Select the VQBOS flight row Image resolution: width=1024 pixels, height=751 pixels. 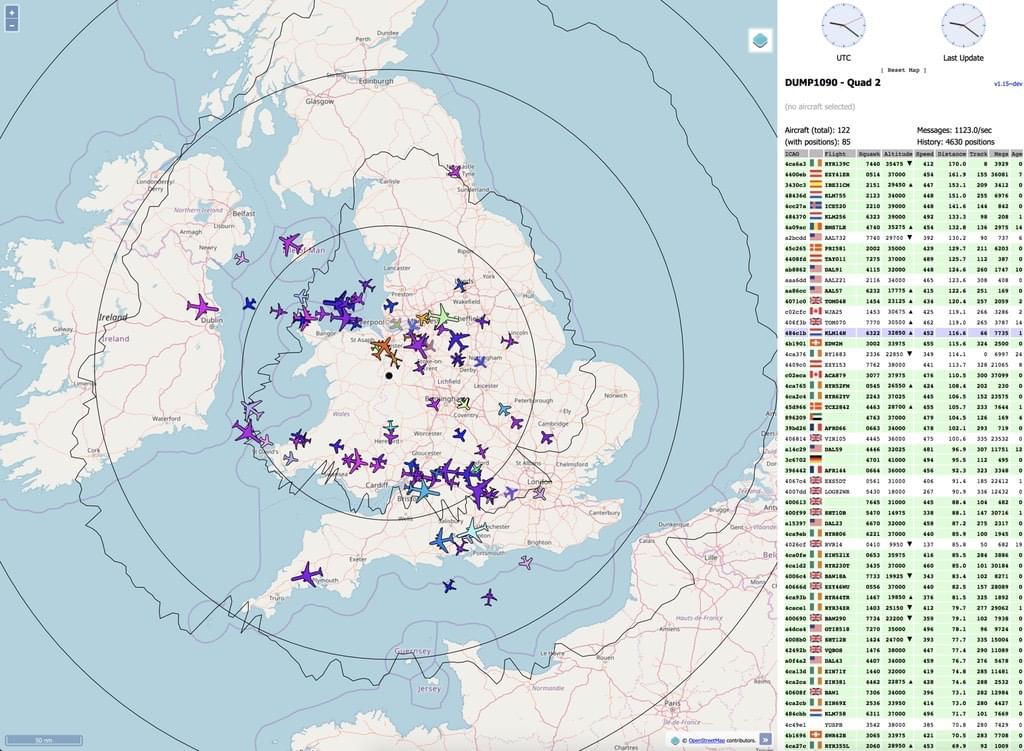pos(904,650)
